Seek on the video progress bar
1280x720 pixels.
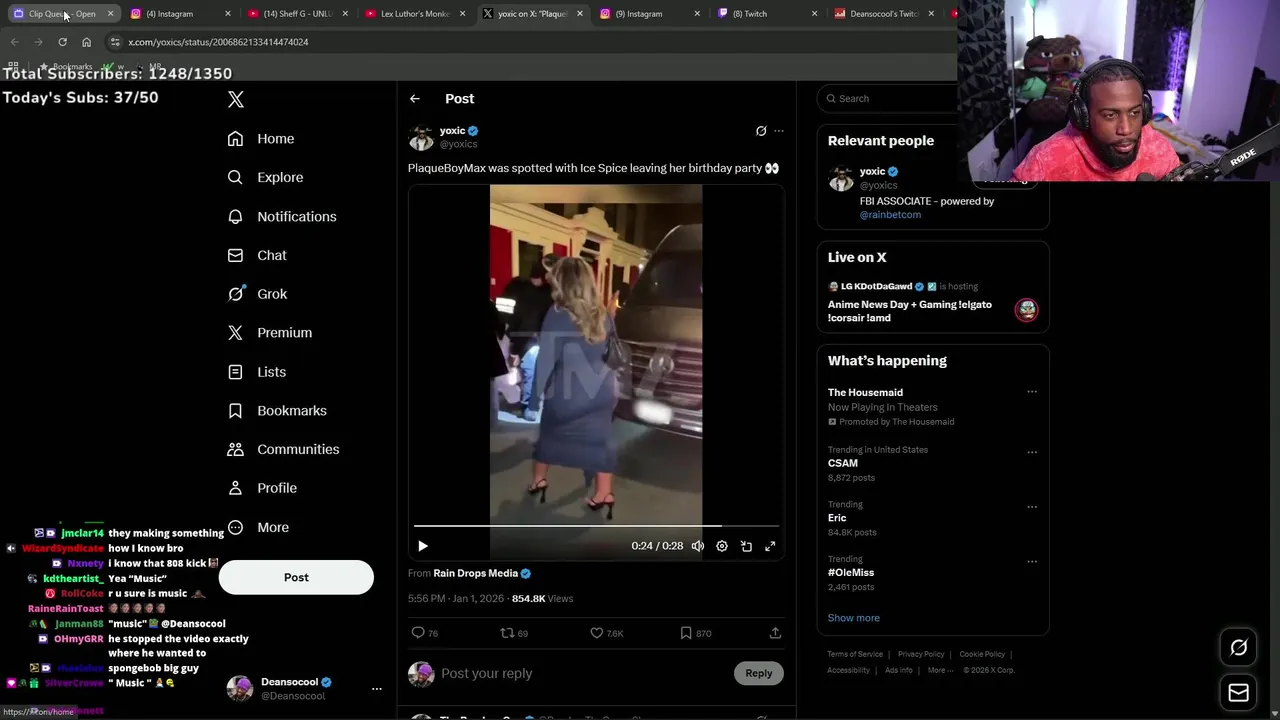[x=596, y=525]
